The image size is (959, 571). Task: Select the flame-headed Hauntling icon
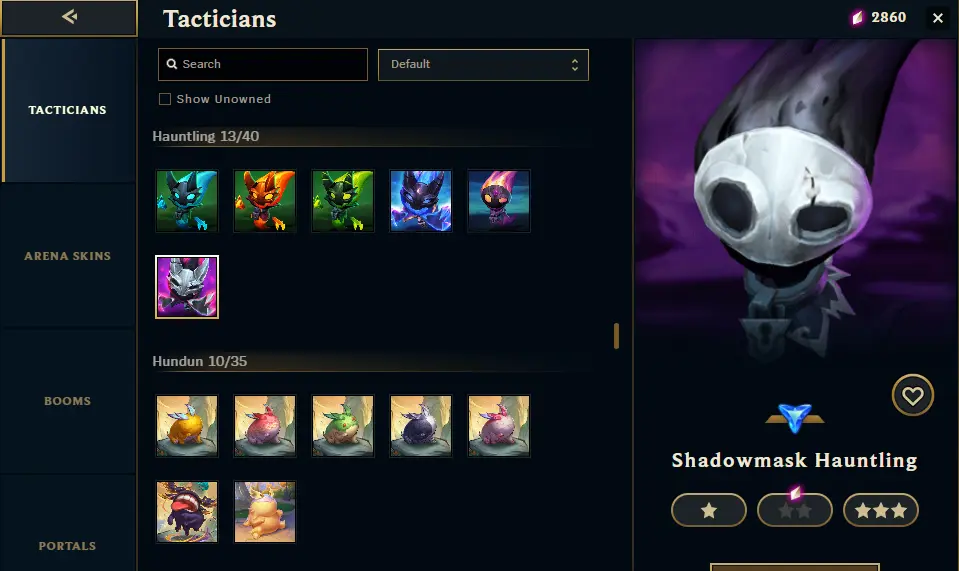coord(499,201)
